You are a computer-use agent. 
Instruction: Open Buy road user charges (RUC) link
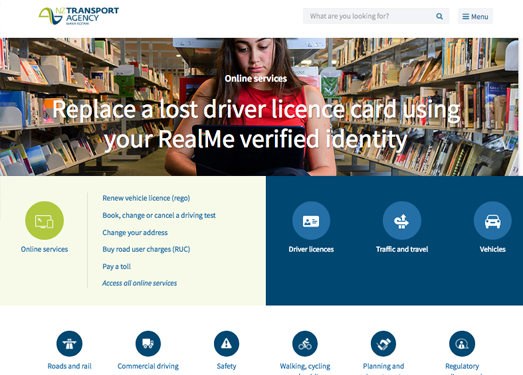point(146,249)
